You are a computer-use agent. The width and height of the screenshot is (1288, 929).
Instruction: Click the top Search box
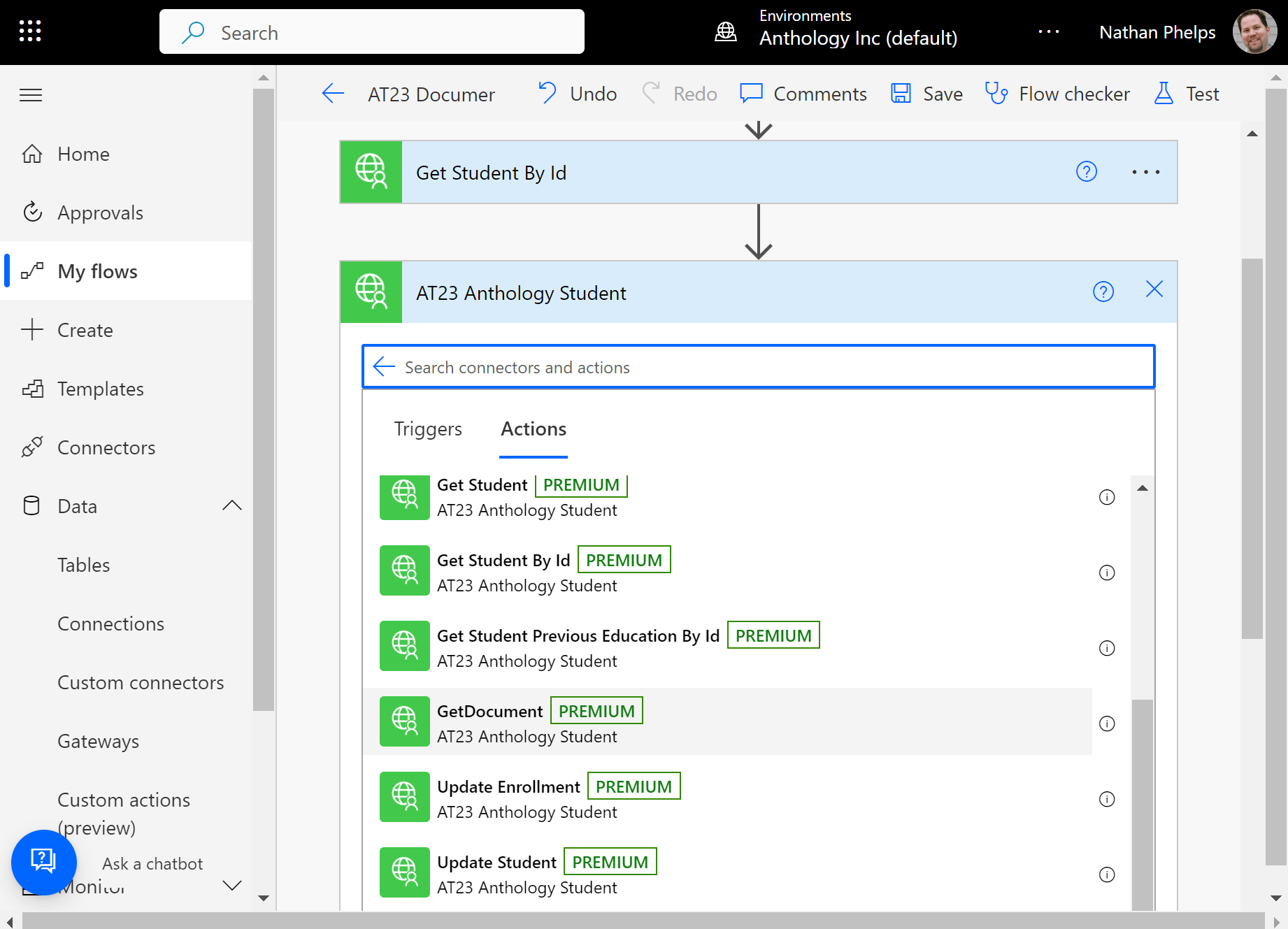point(371,32)
